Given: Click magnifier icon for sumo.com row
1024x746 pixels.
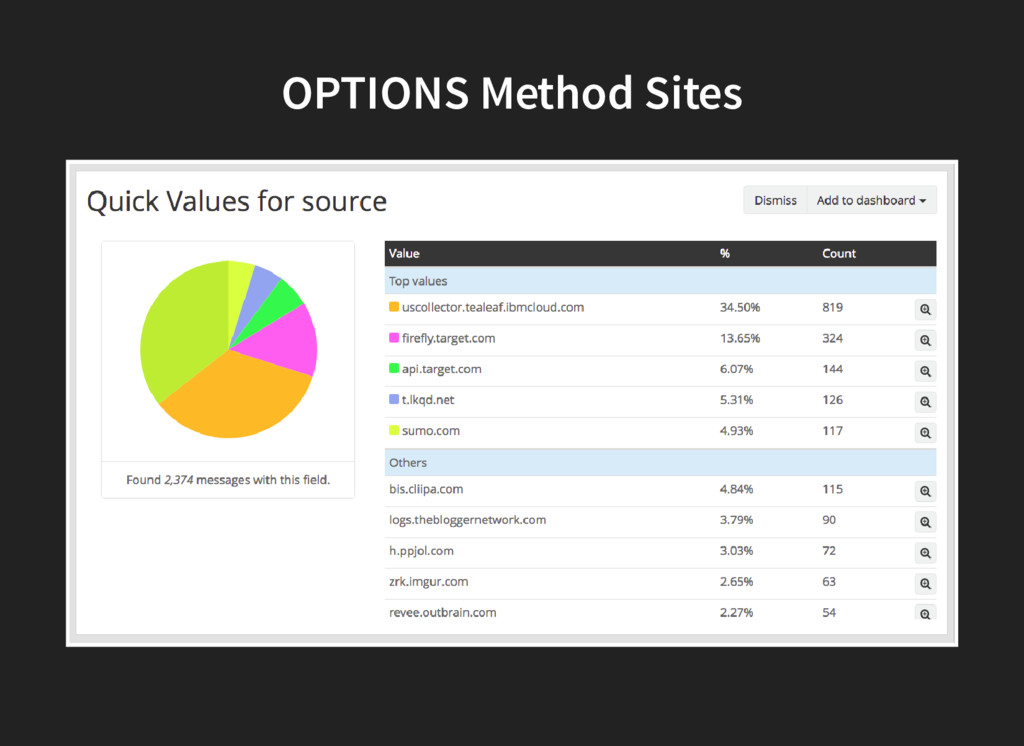Looking at the screenshot, I should [x=925, y=433].
